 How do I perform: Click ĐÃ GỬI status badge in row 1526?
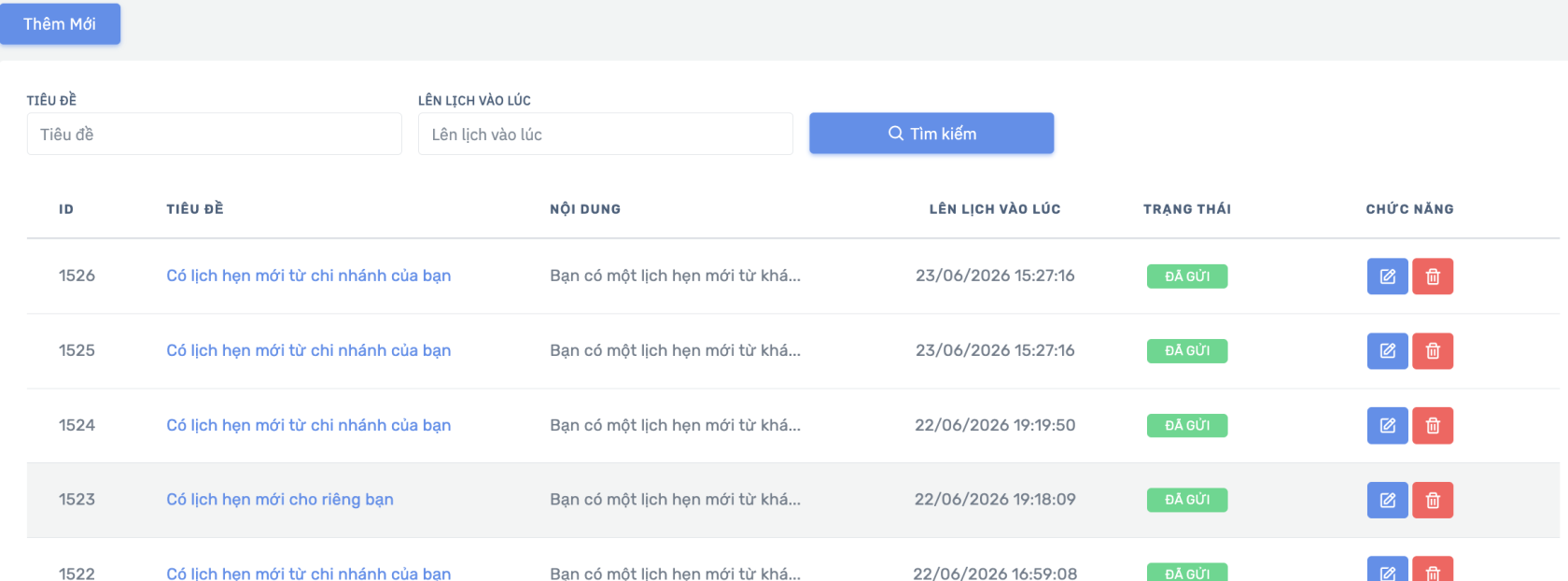[x=1187, y=276]
